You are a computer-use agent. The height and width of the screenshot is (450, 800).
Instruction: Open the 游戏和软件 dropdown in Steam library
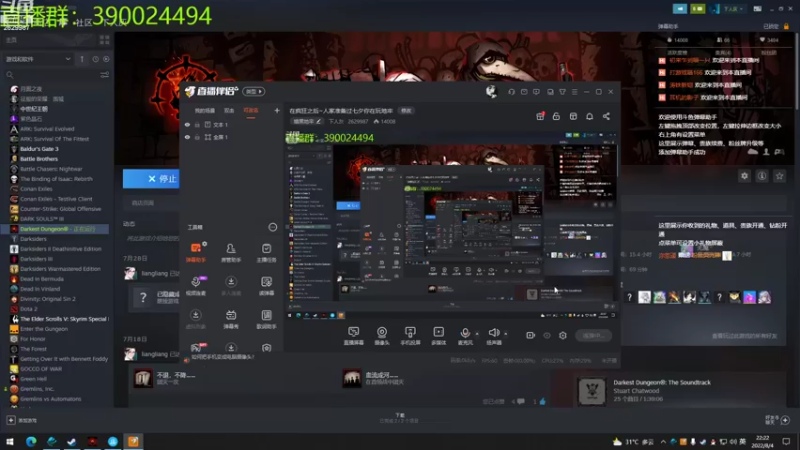(38, 59)
